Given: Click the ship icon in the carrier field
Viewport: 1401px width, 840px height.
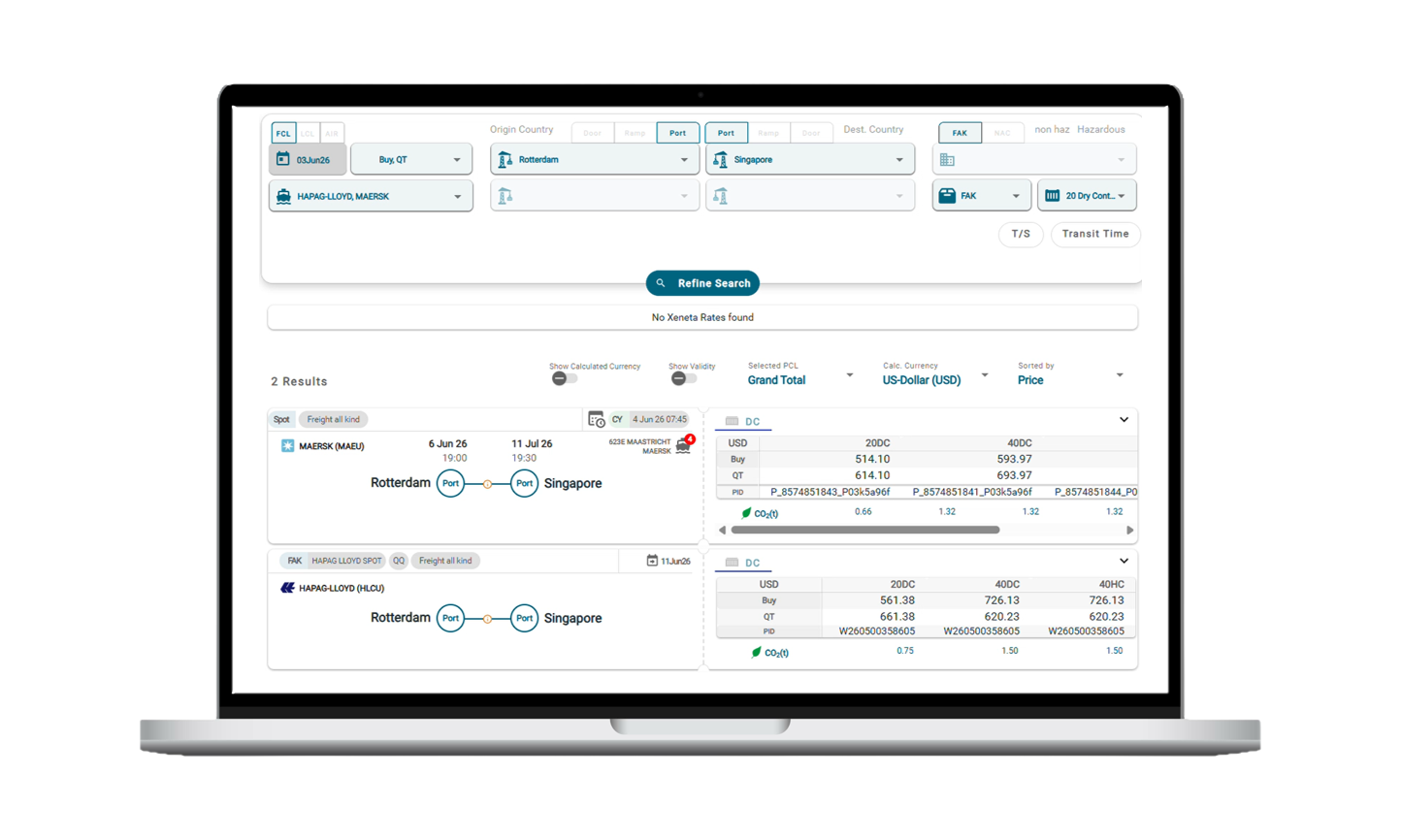Looking at the screenshot, I should coord(283,196).
